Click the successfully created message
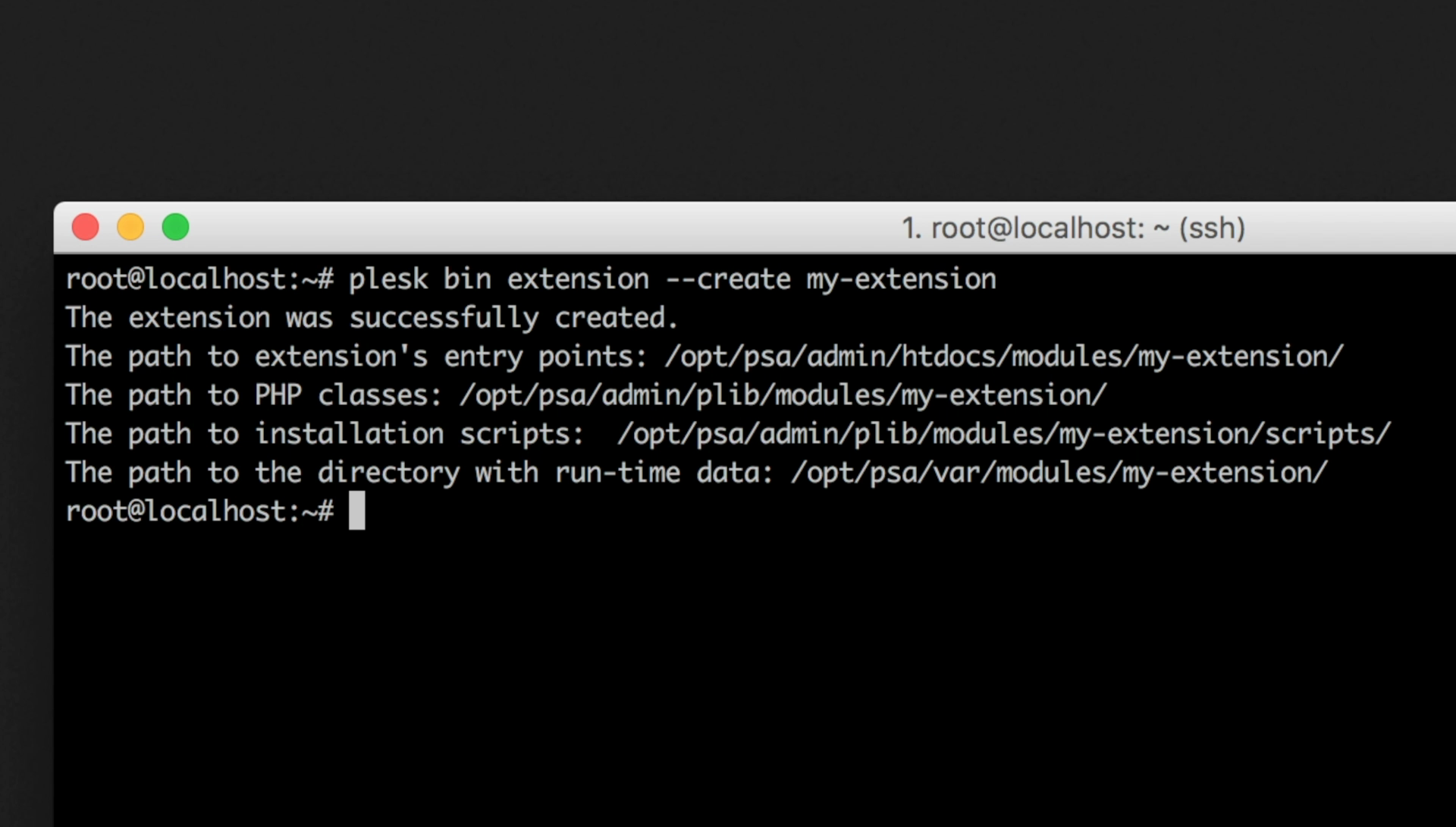 (x=371, y=317)
